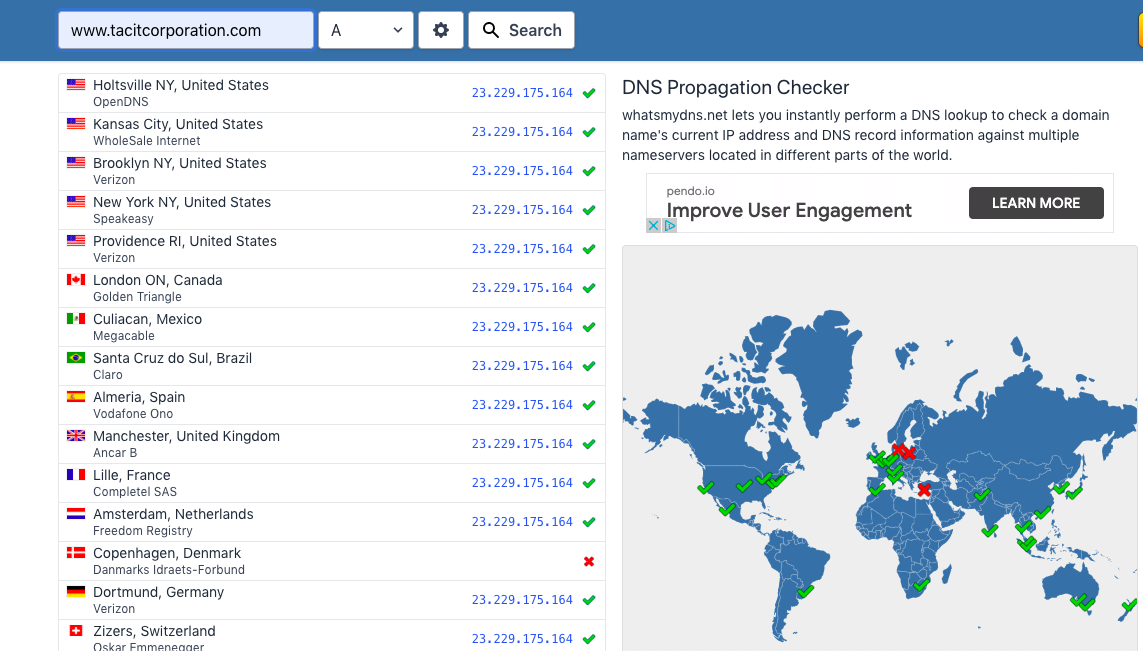Click the Switzerland flag for Zizers
1143x651 pixels.
(76, 631)
